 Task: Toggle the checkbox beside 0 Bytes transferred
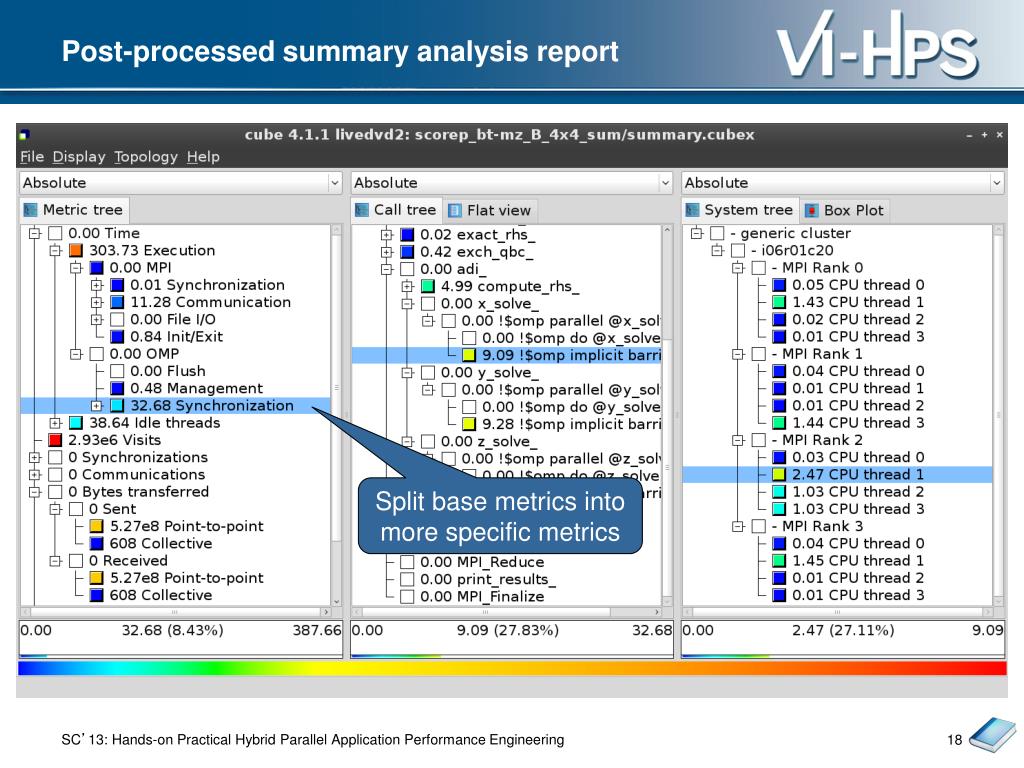56,492
